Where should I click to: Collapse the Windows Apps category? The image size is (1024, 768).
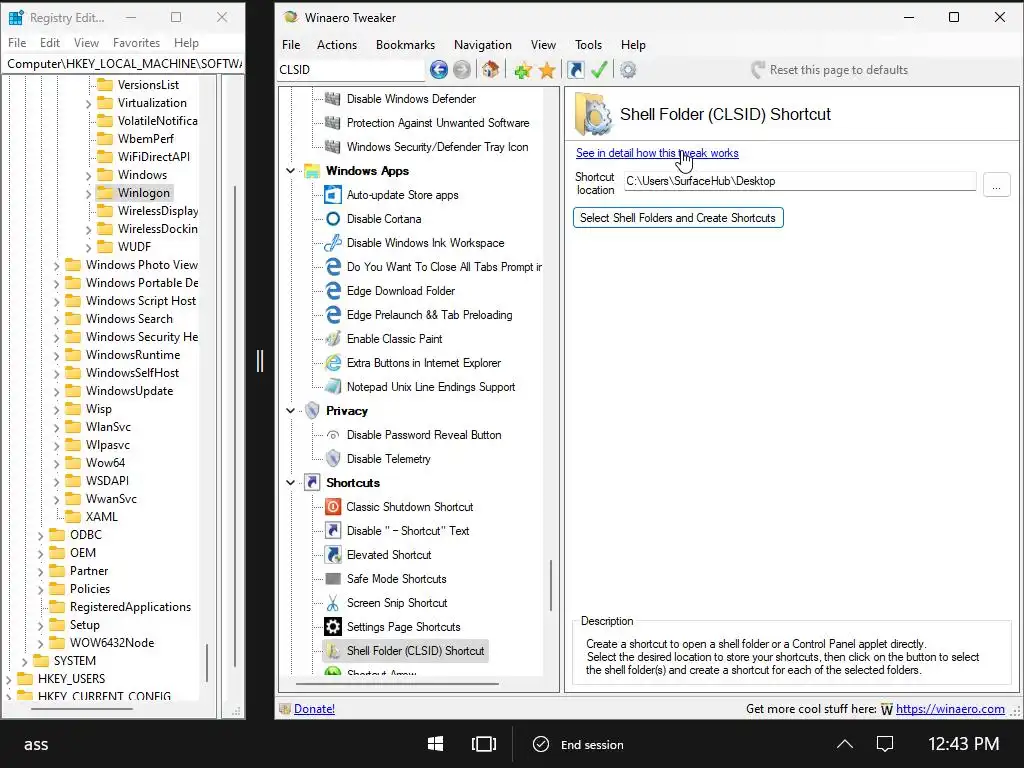tap(291, 171)
